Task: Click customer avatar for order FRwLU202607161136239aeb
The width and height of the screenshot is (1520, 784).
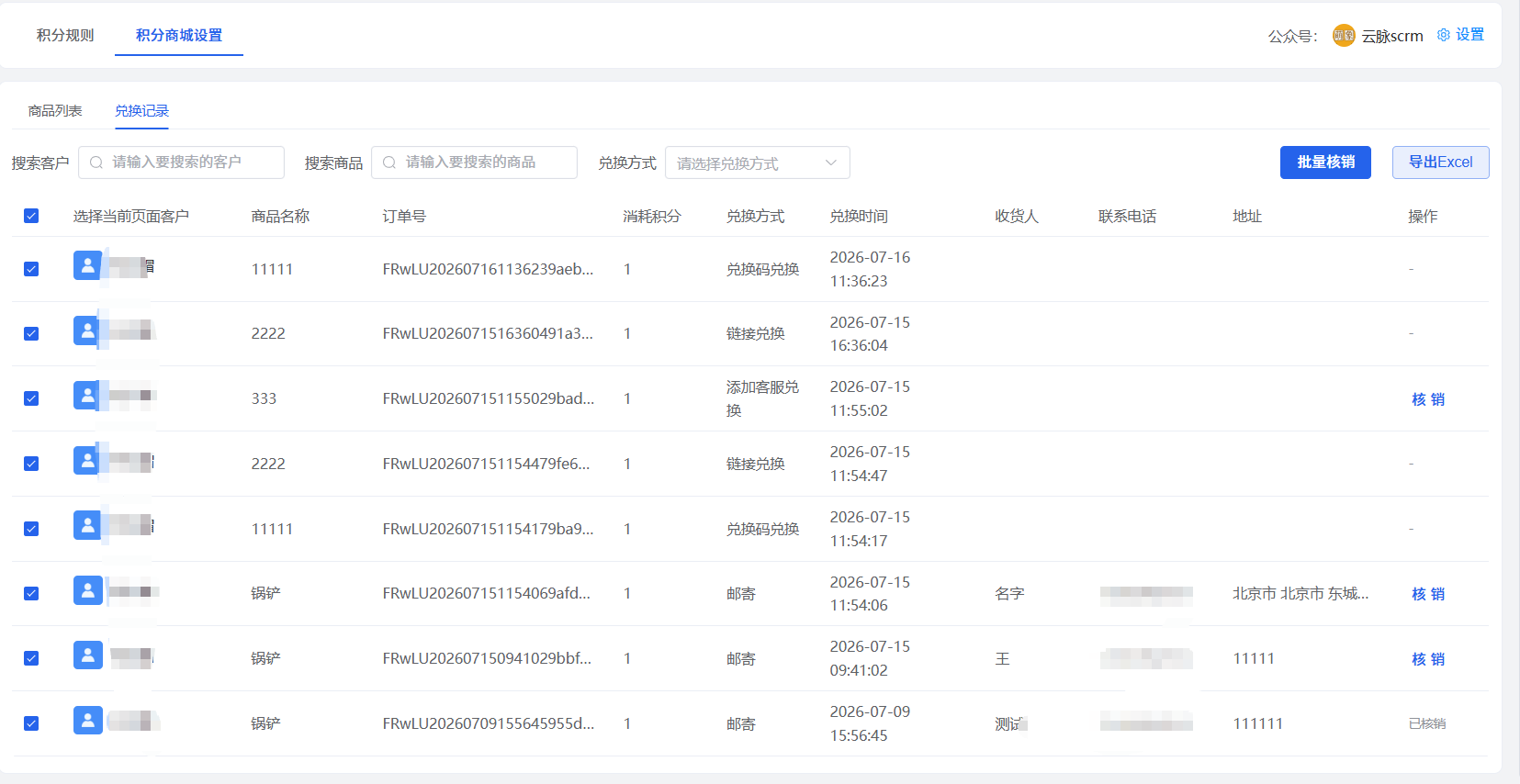Action: pos(87,265)
